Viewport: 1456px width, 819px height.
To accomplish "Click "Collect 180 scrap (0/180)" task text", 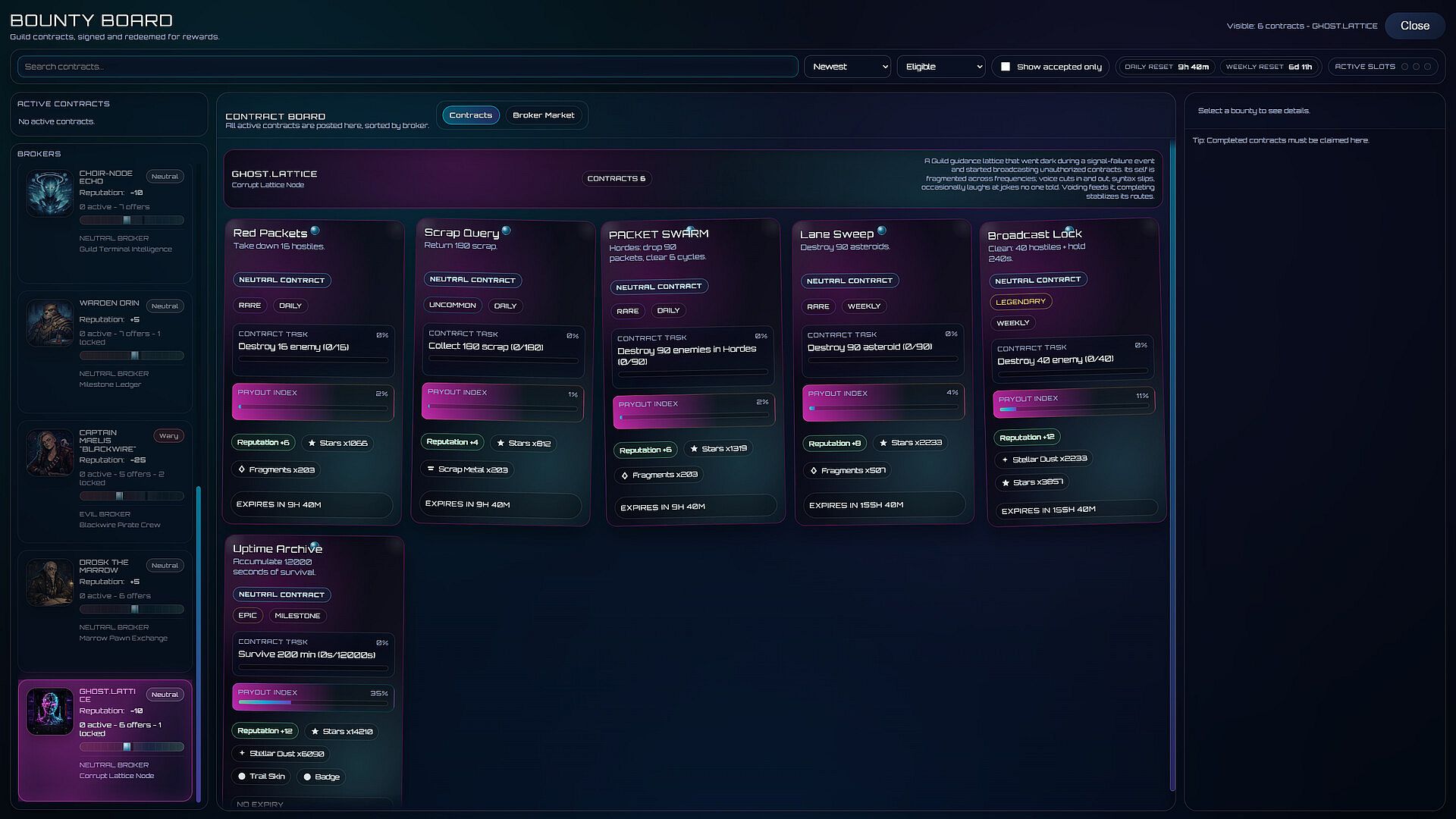I will 486,347.
